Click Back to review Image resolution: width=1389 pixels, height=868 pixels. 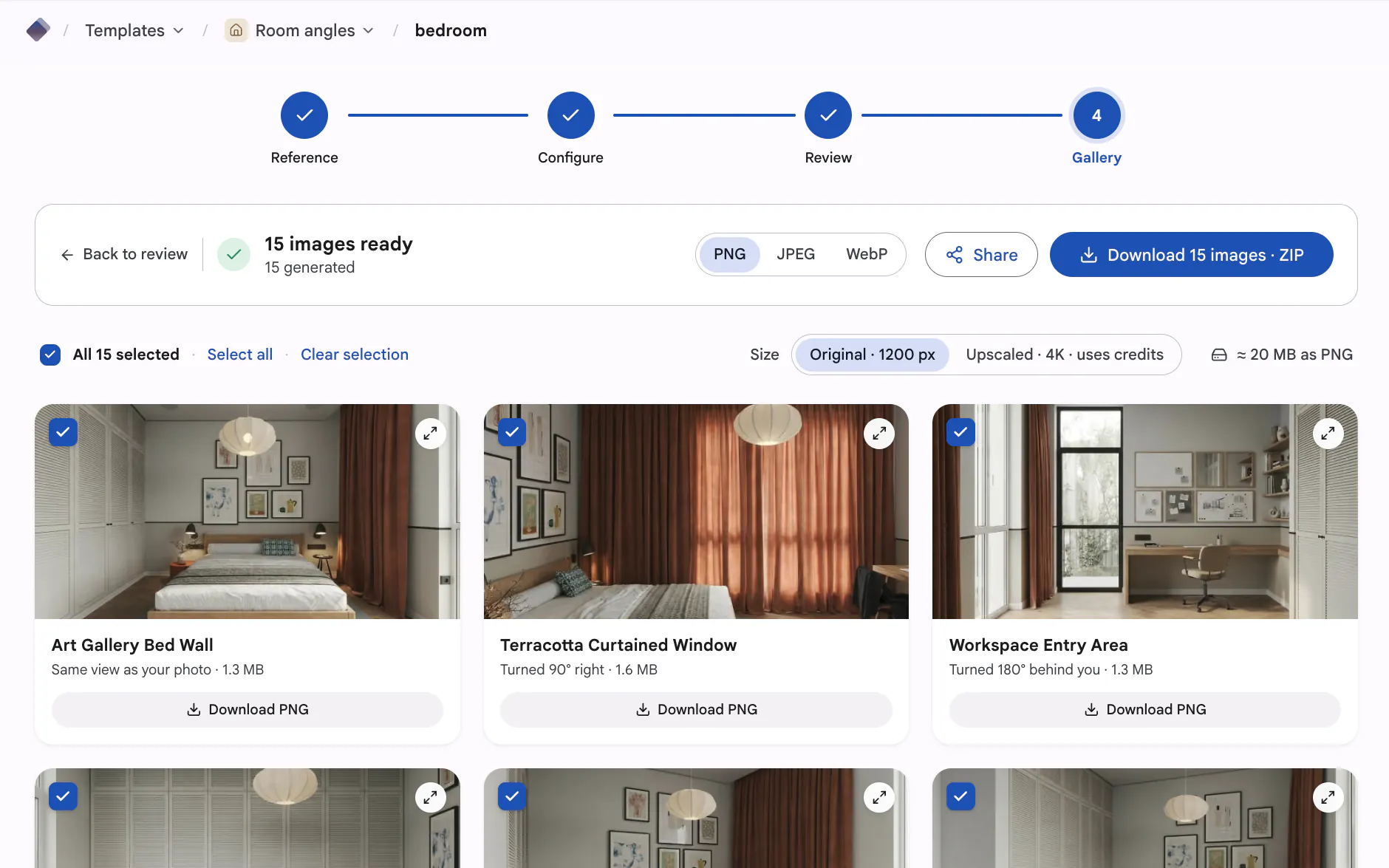click(124, 254)
